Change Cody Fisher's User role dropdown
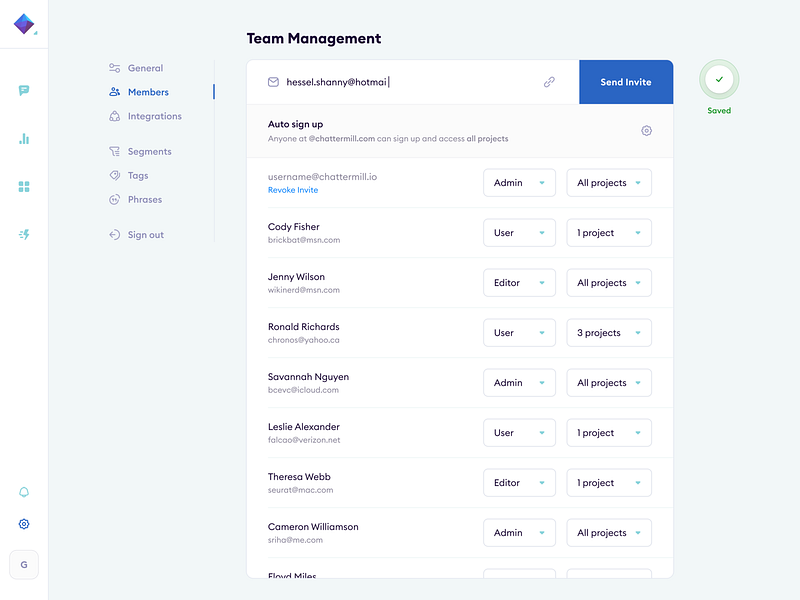The width and height of the screenshot is (800, 600). (x=519, y=233)
